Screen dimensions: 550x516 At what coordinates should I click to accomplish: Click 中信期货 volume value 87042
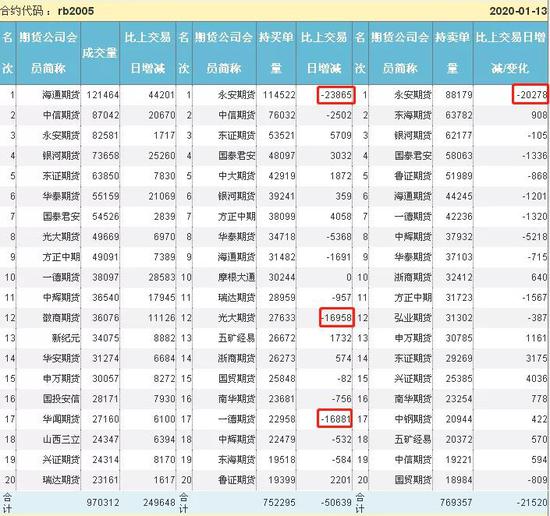105,115
